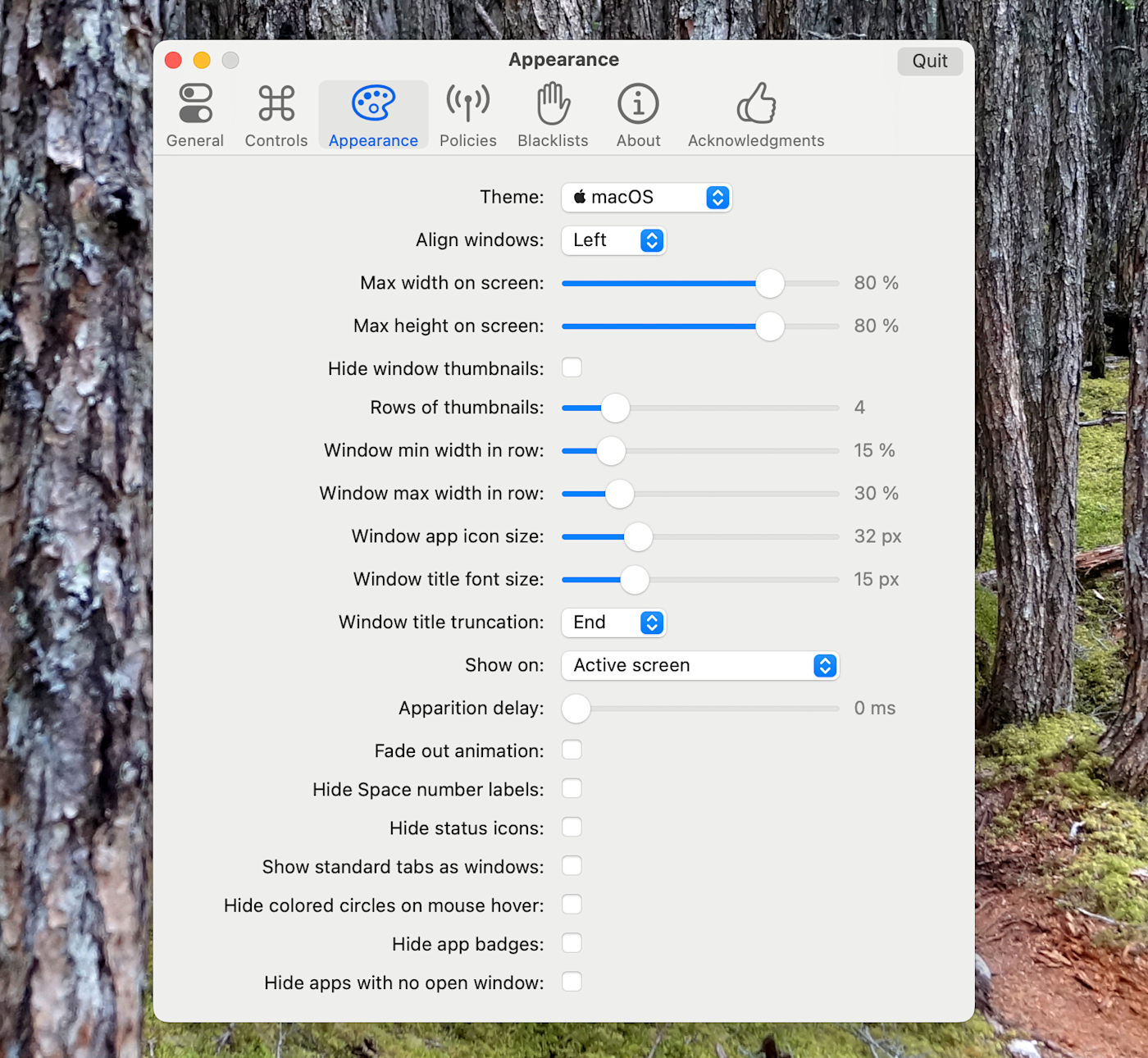
Task: Enable Hide app badges checkbox
Action: 572,943
